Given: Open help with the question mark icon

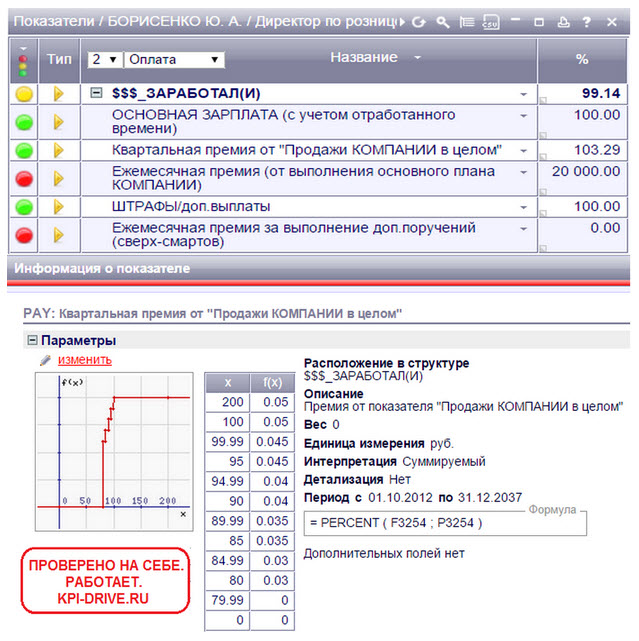Looking at the screenshot, I should tap(587, 22).
